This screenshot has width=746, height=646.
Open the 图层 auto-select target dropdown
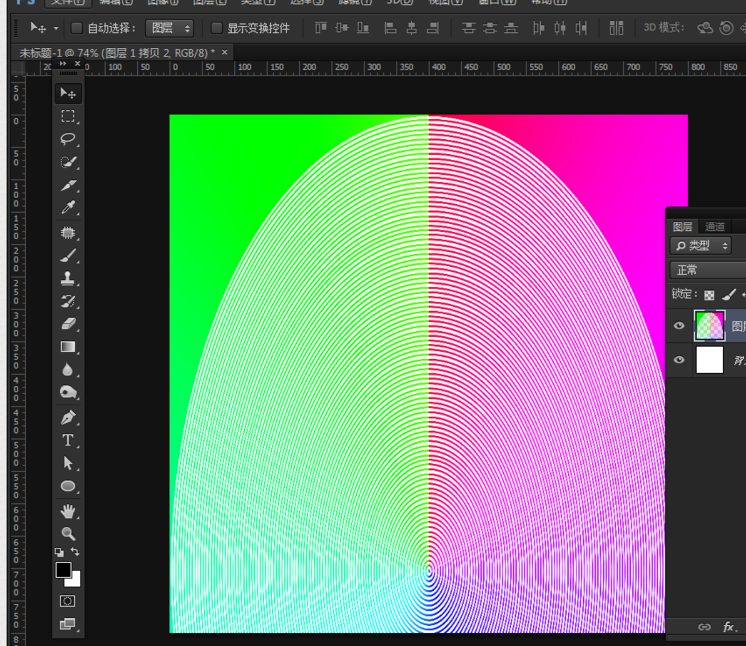(168, 28)
